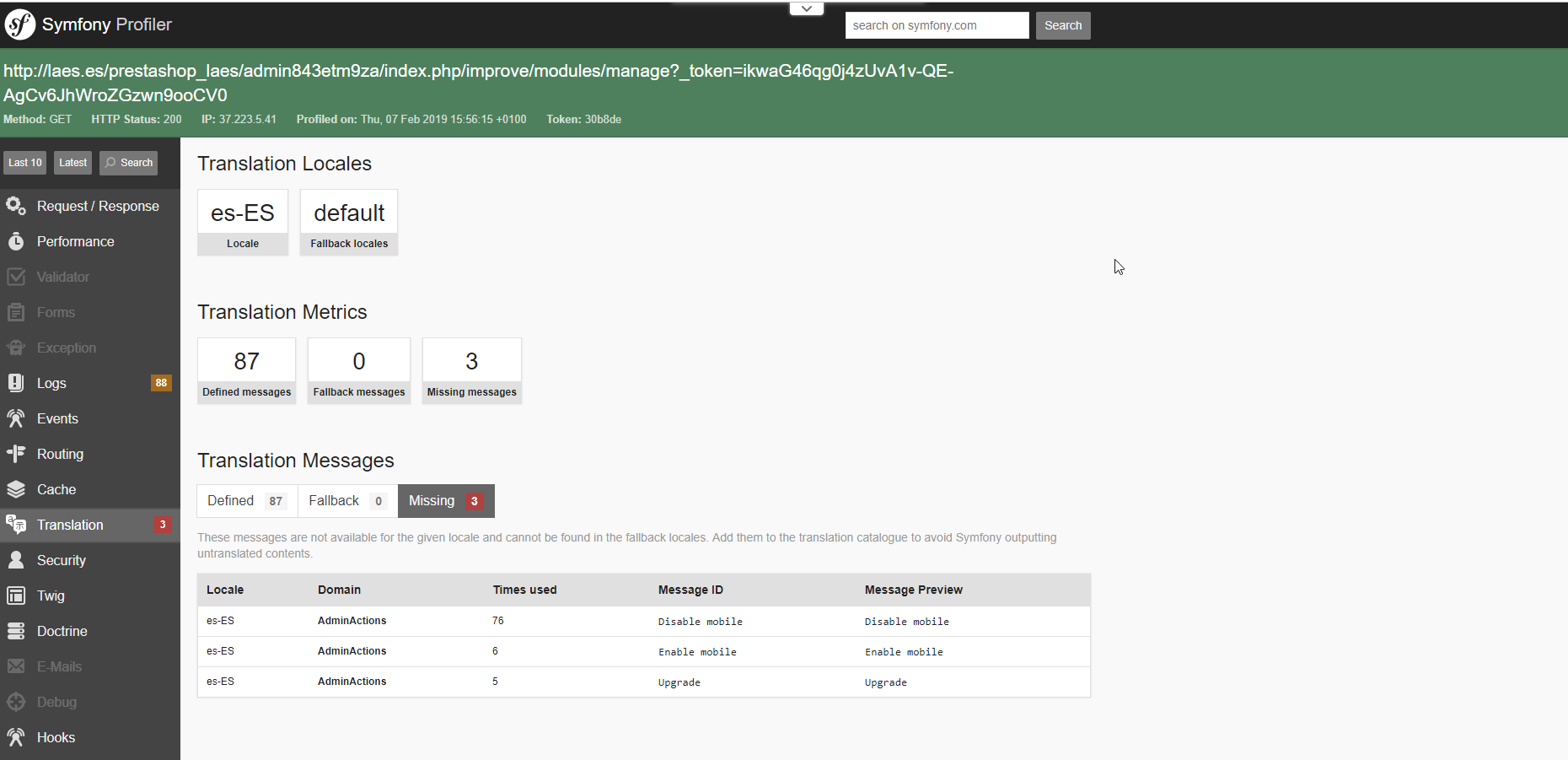Click the Logs 88 count badge

point(161,383)
